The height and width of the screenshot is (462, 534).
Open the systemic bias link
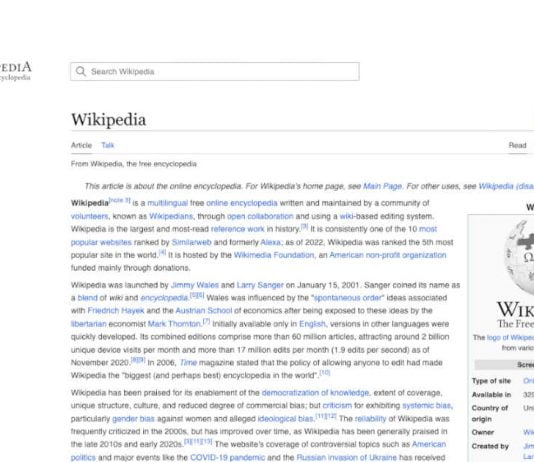click(x=426, y=405)
